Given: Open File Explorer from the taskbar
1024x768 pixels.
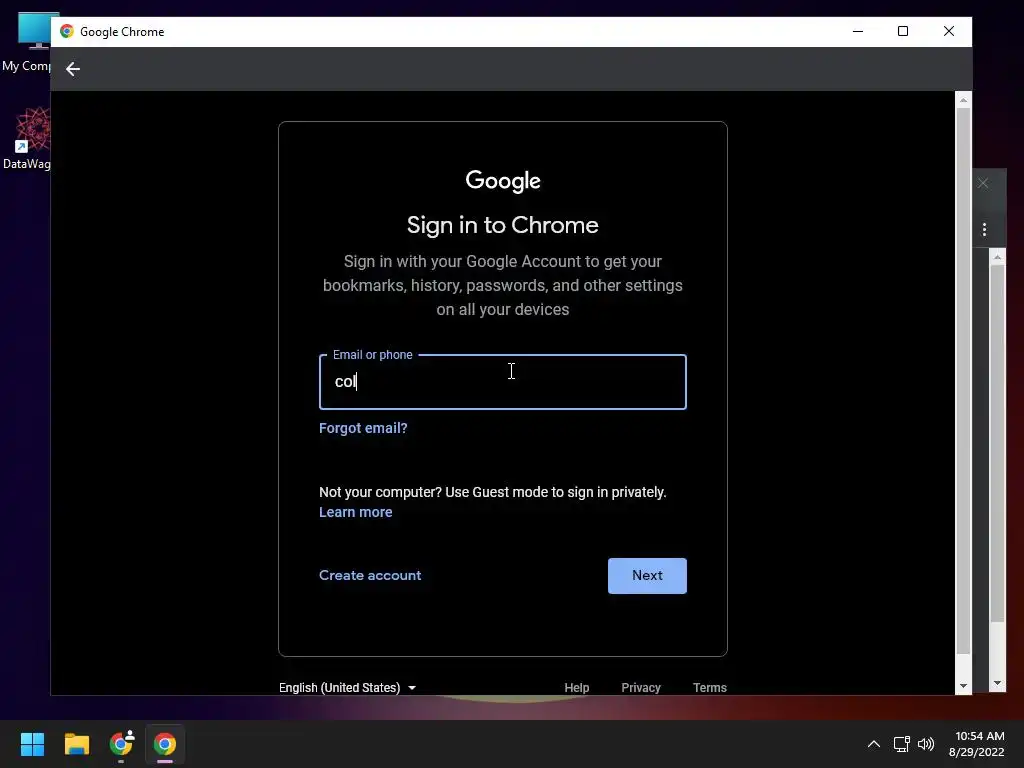Looking at the screenshot, I should coord(76,744).
